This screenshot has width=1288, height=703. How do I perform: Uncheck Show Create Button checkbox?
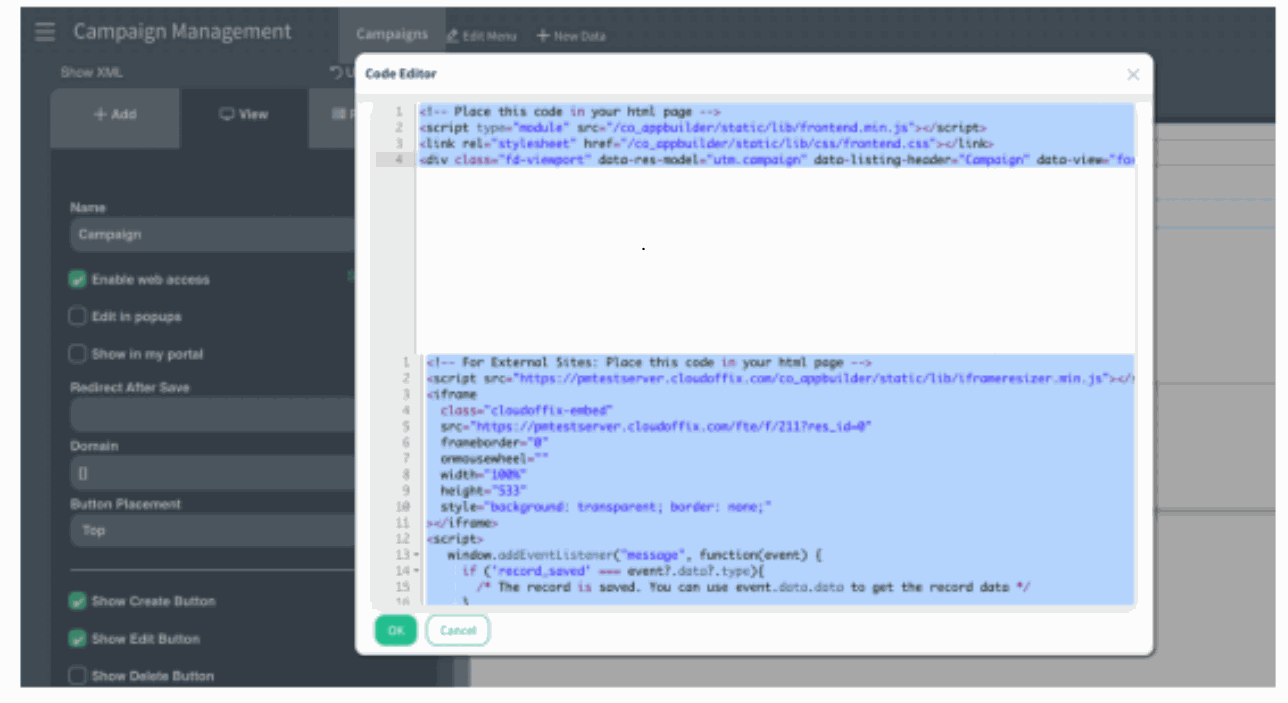77,601
